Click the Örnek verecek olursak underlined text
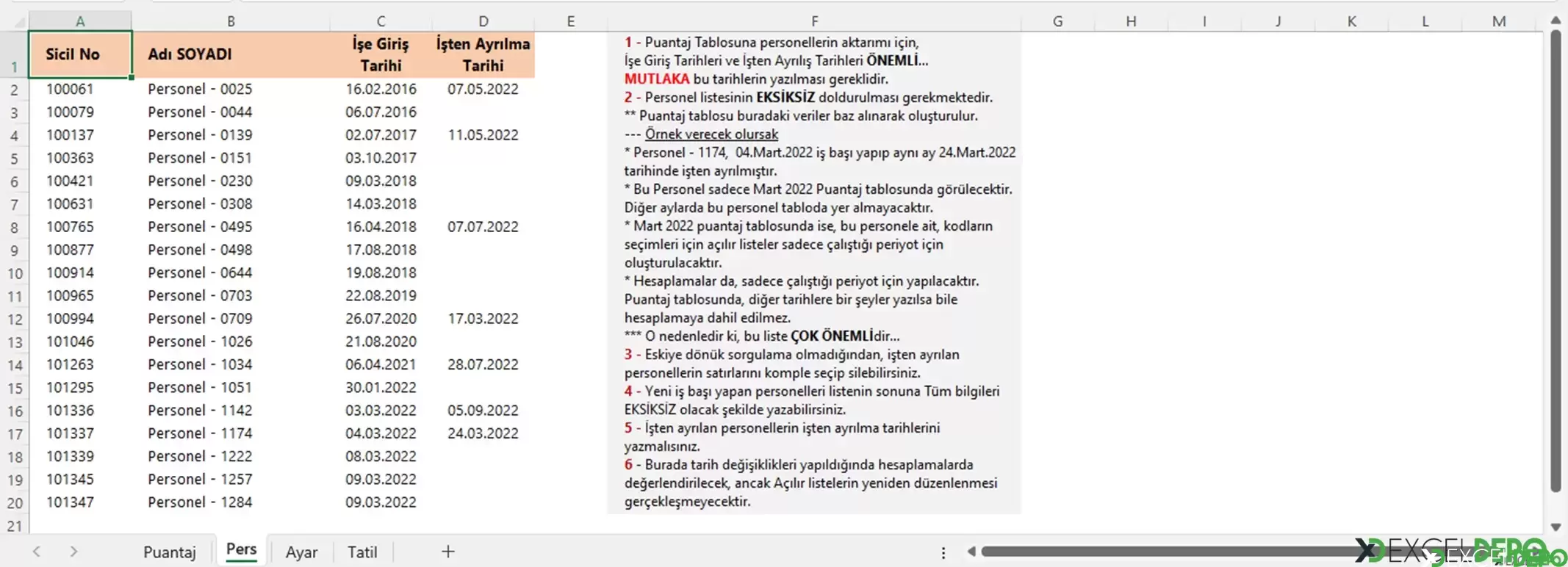This screenshot has width=1568, height=567. tap(711, 134)
